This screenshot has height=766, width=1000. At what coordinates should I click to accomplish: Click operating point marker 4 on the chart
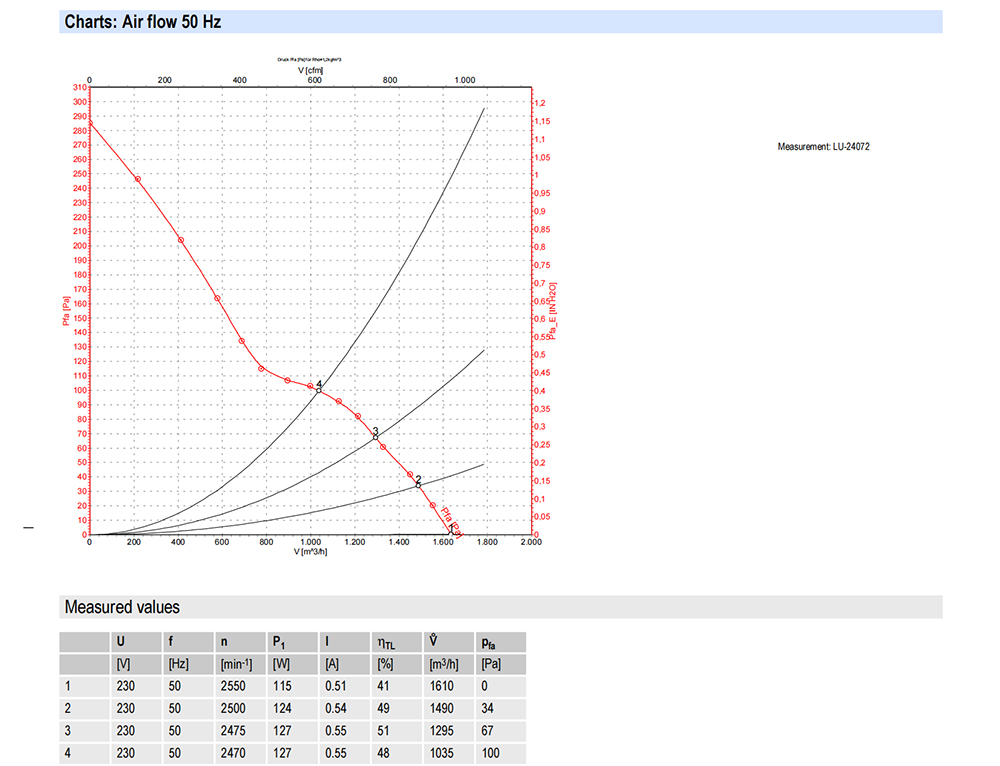click(x=319, y=390)
